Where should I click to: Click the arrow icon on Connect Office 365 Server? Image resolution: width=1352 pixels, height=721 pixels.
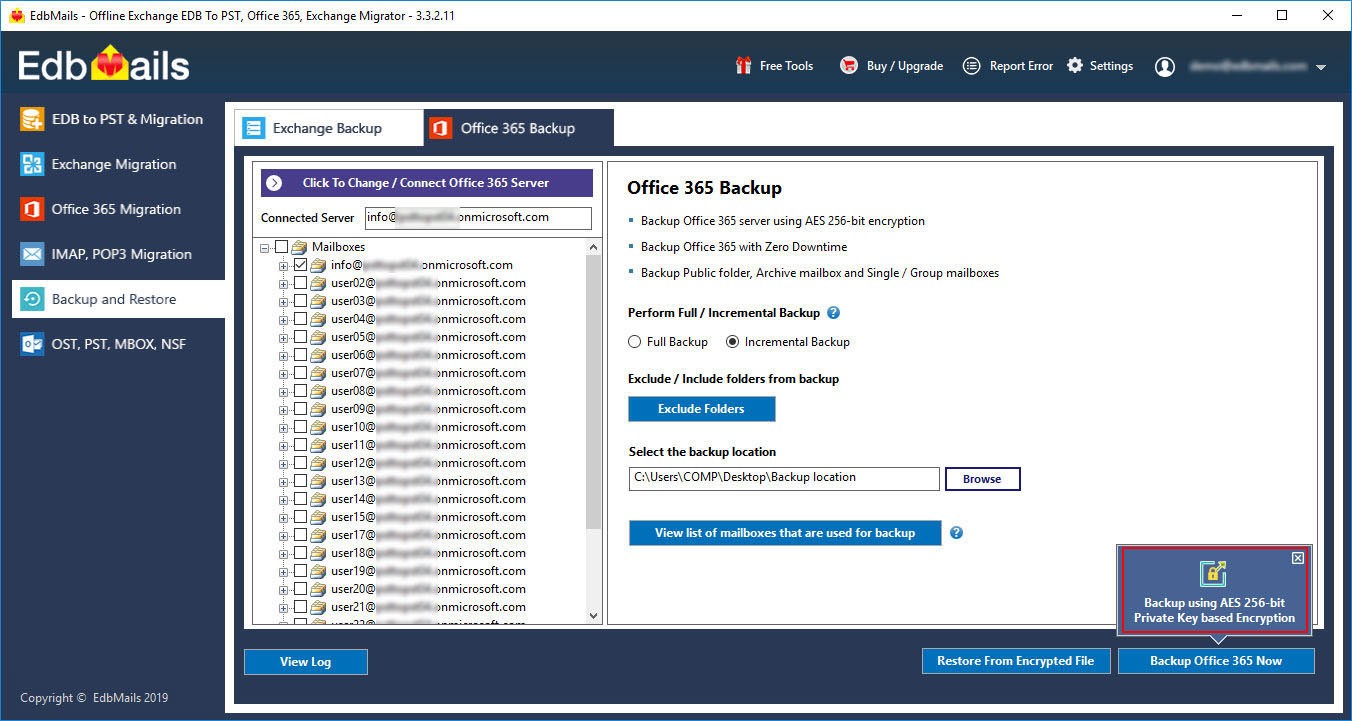tap(275, 183)
